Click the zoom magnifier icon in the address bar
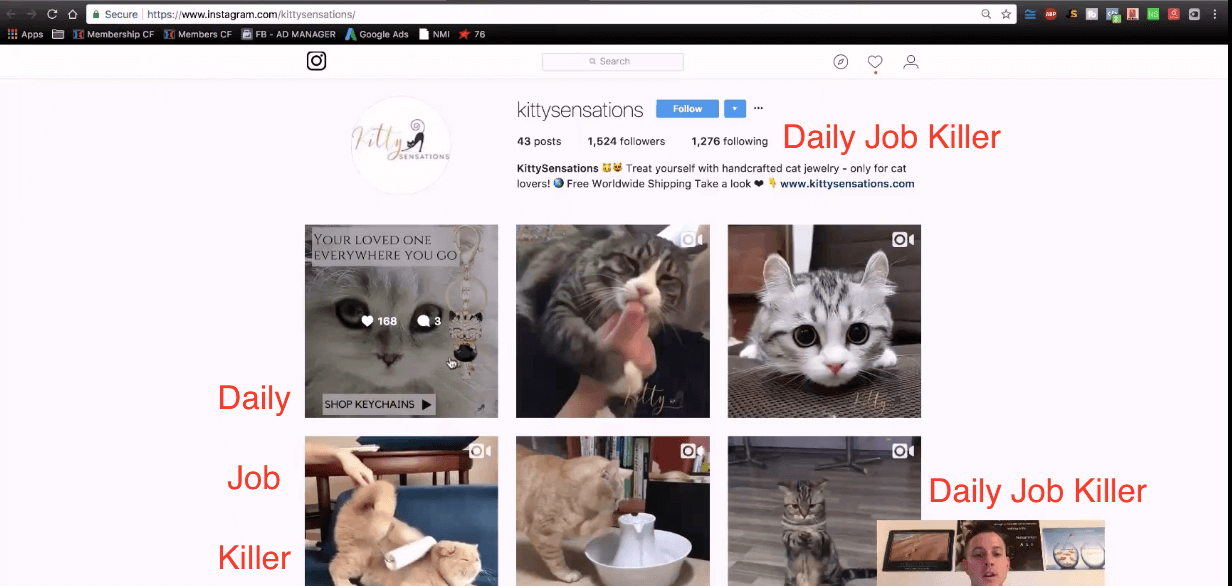Screen dimensions: 1232x586 986,14
